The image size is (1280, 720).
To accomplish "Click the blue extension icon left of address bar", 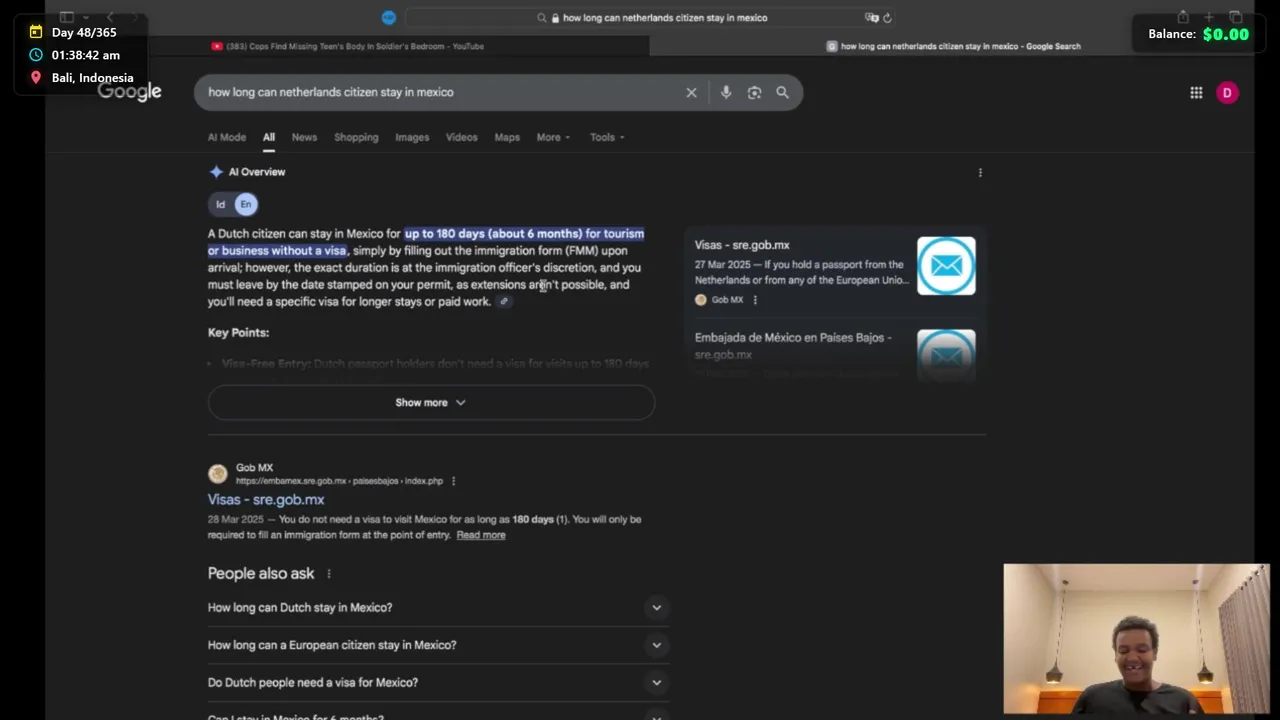I will click(389, 17).
